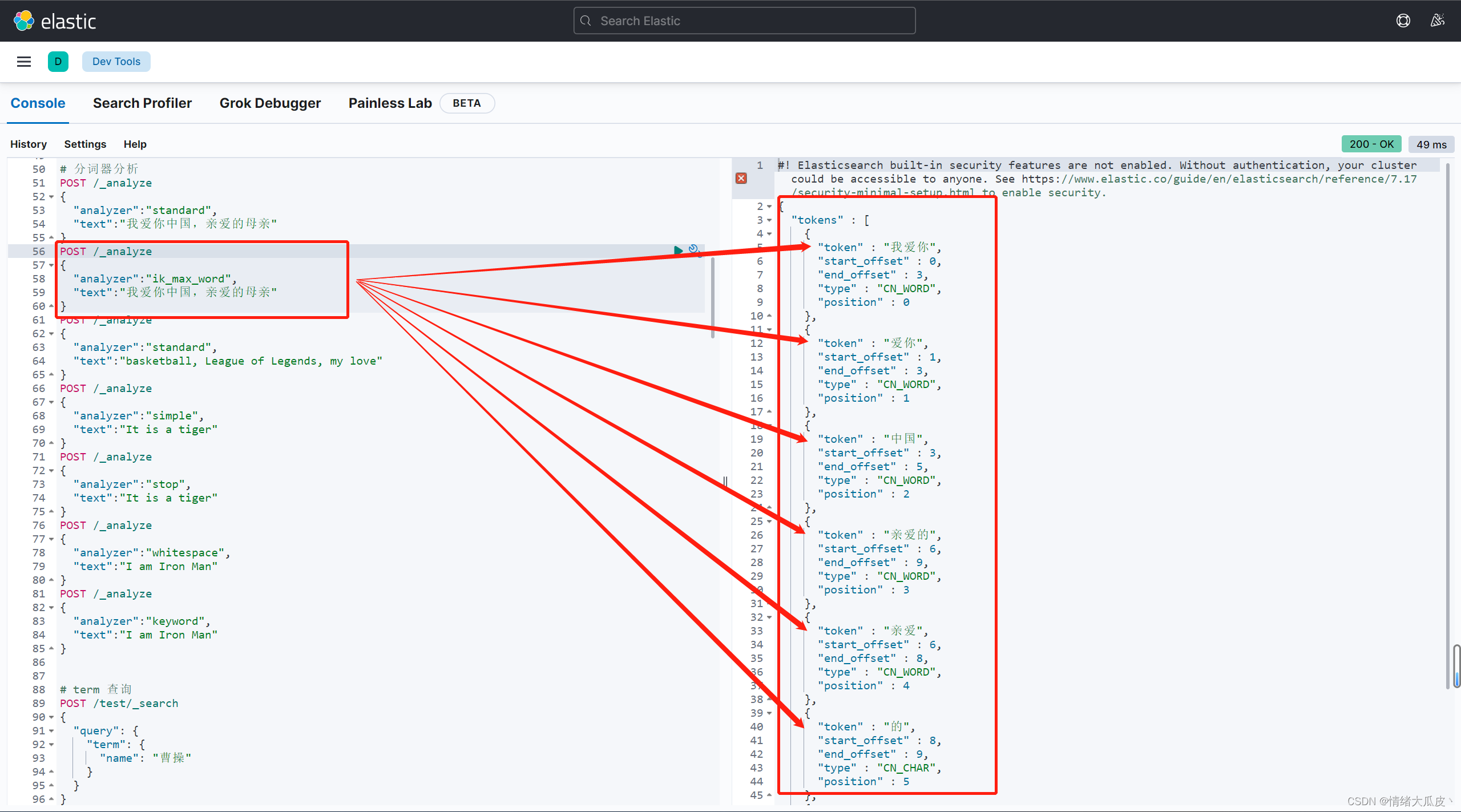Click the 49 ms response time badge
Image resolution: width=1461 pixels, height=812 pixels.
pyautogui.click(x=1431, y=144)
